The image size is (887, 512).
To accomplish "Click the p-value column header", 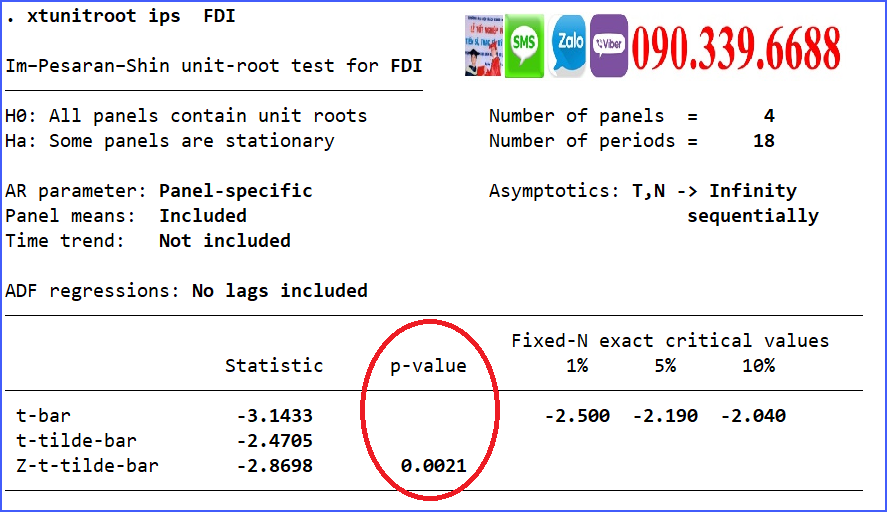I will click(x=428, y=365).
